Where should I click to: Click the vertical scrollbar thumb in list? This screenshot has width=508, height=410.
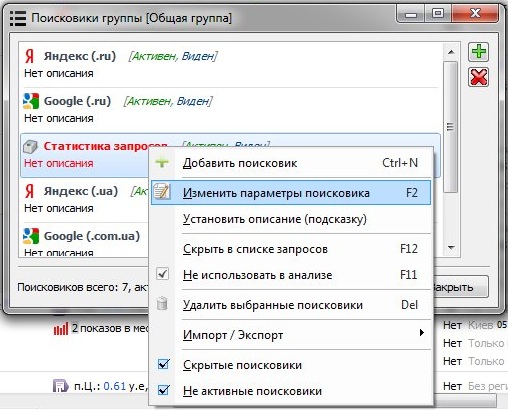click(x=451, y=127)
